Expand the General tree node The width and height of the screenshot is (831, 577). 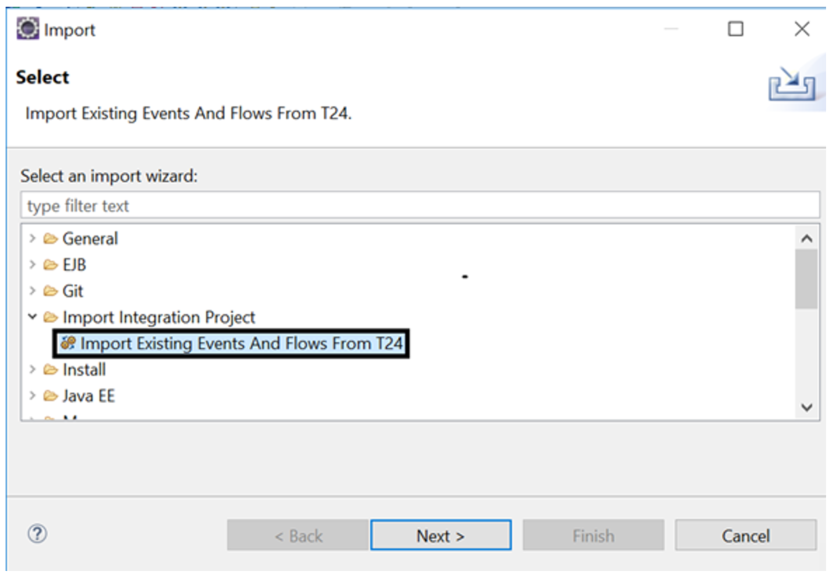pyautogui.click(x=32, y=239)
